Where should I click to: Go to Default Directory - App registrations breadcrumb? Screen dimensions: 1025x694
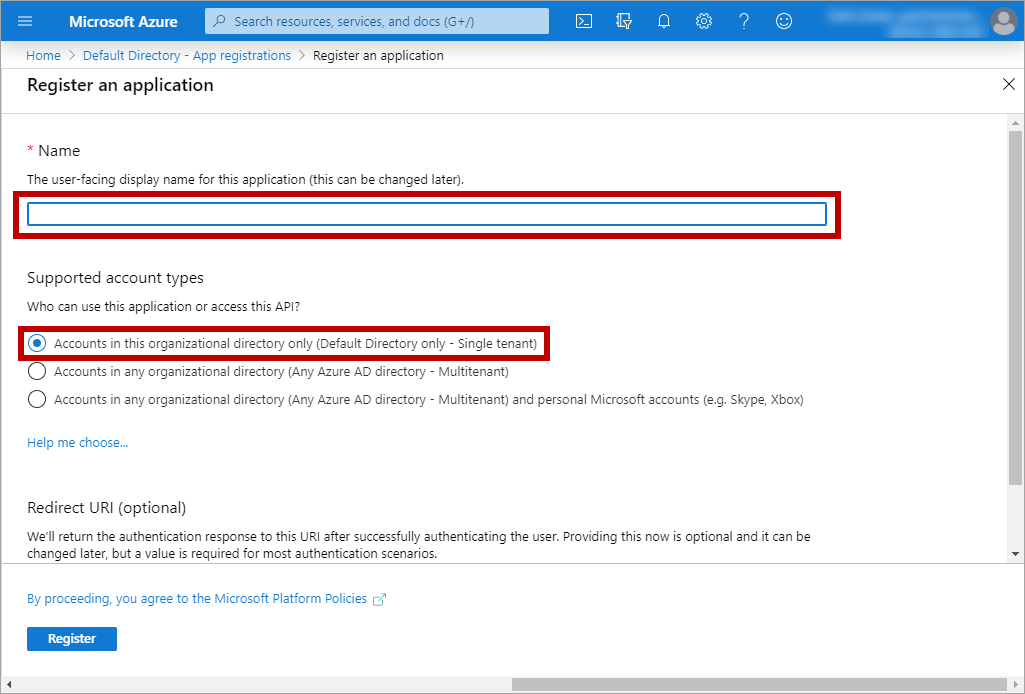click(186, 56)
